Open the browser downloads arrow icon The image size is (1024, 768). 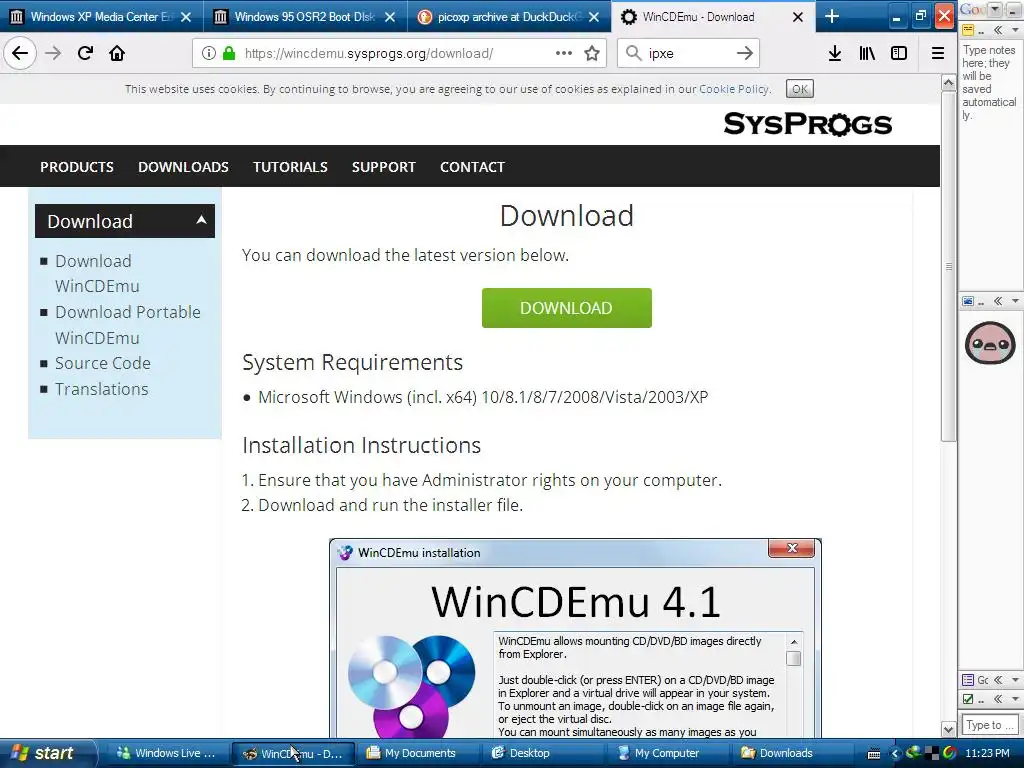[835, 53]
